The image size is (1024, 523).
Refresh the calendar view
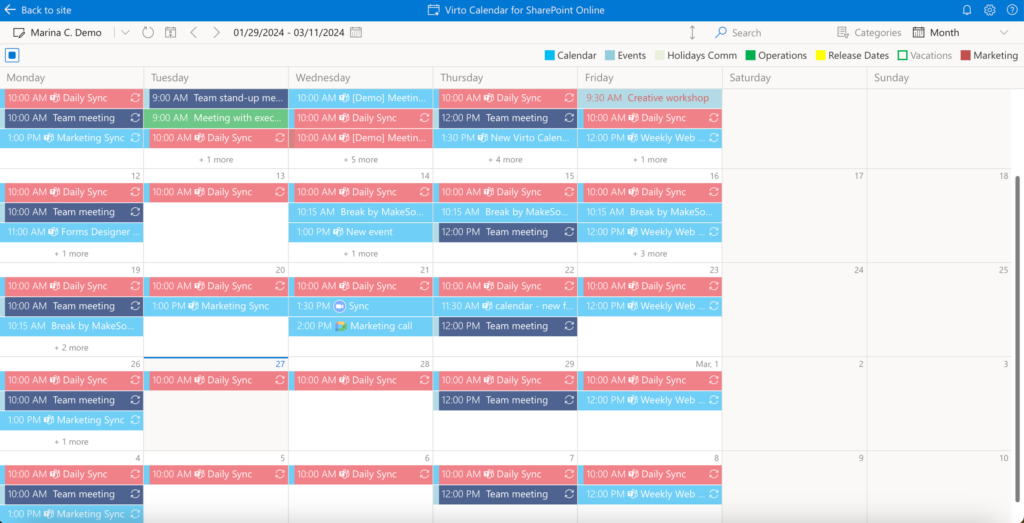point(148,33)
